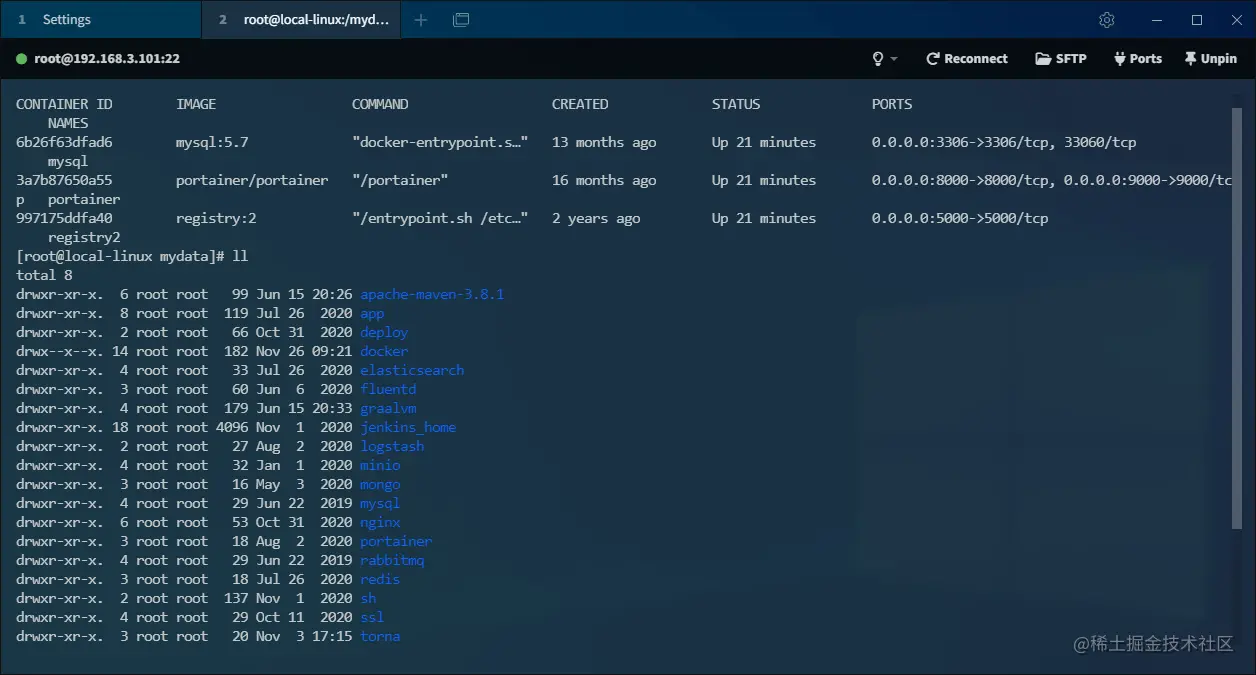Click container ID 997175ddfa40
Viewport: 1256px width, 675px height.
point(64,218)
